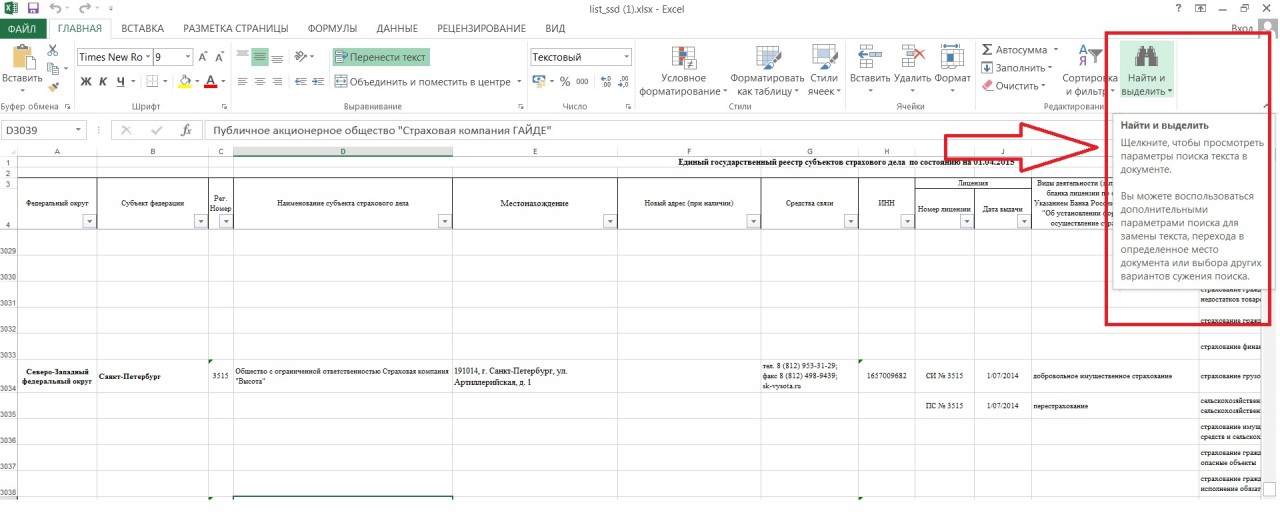Switch to the РАЗМЕТКА СТРАНИЦЫ tab
1280x531 pixels.
(236, 28)
